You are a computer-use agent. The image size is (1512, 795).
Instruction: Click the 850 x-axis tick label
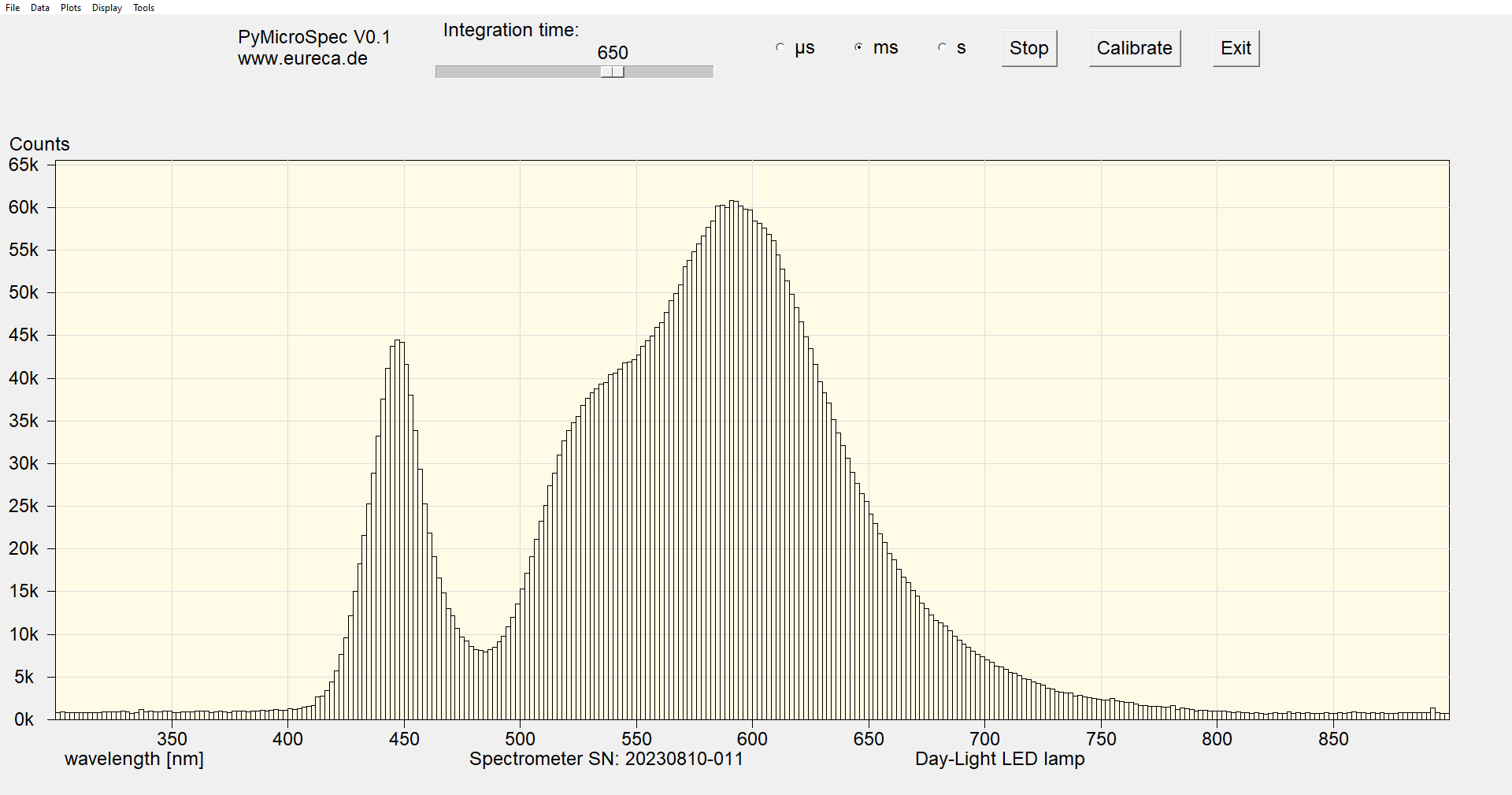pos(1333,739)
